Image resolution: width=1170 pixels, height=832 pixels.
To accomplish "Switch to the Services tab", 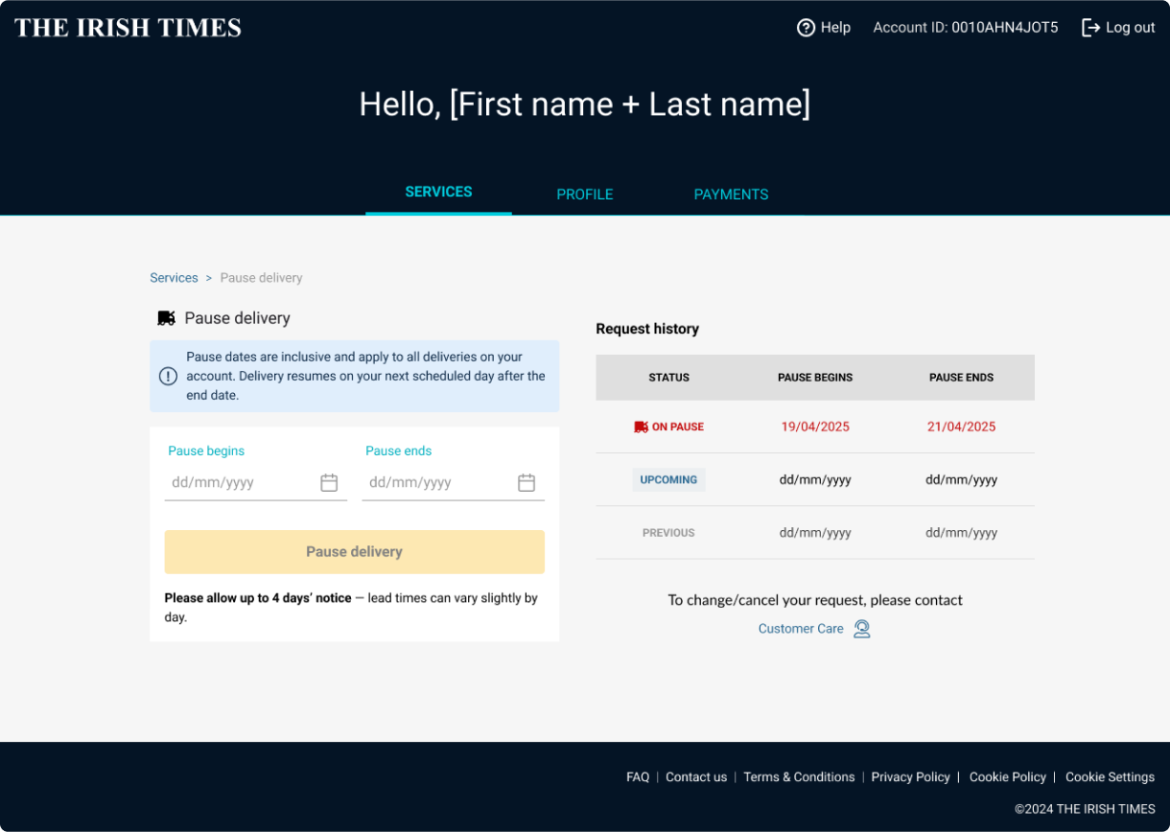I will [439, 192].
